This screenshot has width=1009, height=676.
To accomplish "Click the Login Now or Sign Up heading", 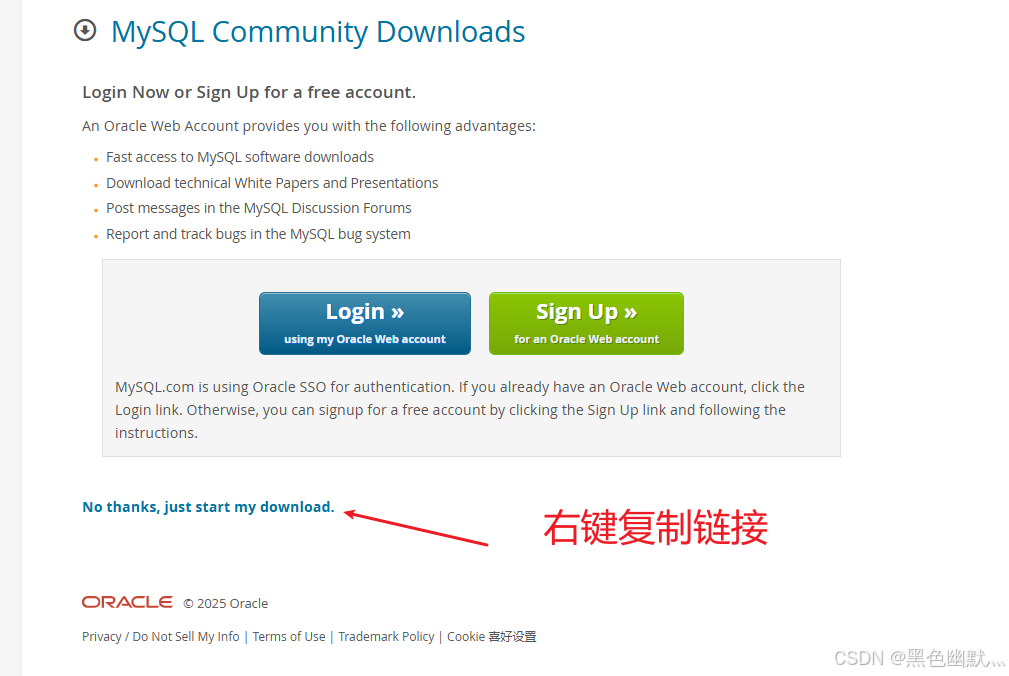I will pyautogui.click(x=249, y=93).
